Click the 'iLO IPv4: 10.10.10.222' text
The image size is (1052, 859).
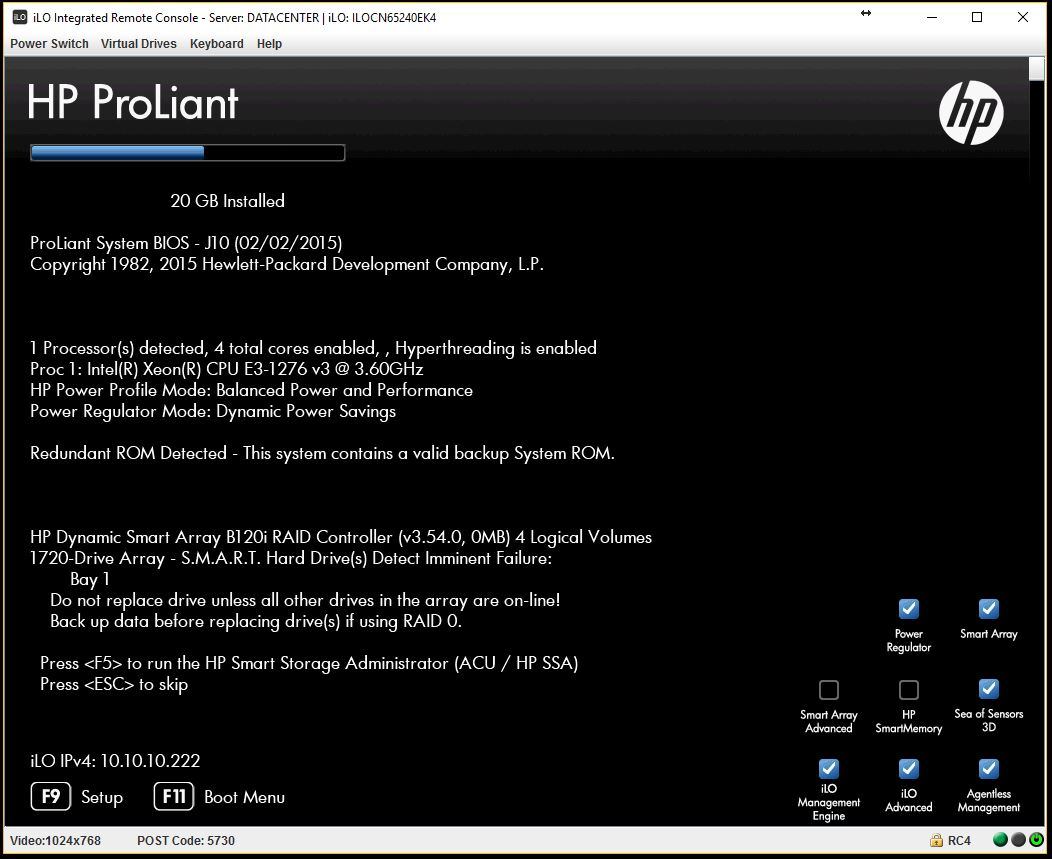[x=115, y=761]
